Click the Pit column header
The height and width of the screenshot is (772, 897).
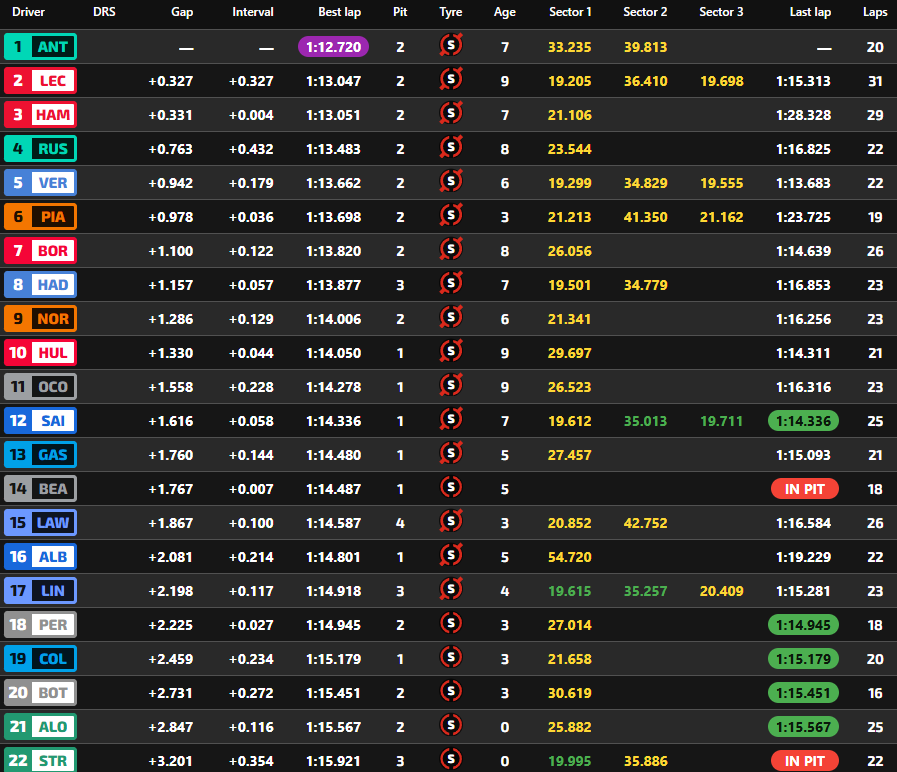click(400, 12)
